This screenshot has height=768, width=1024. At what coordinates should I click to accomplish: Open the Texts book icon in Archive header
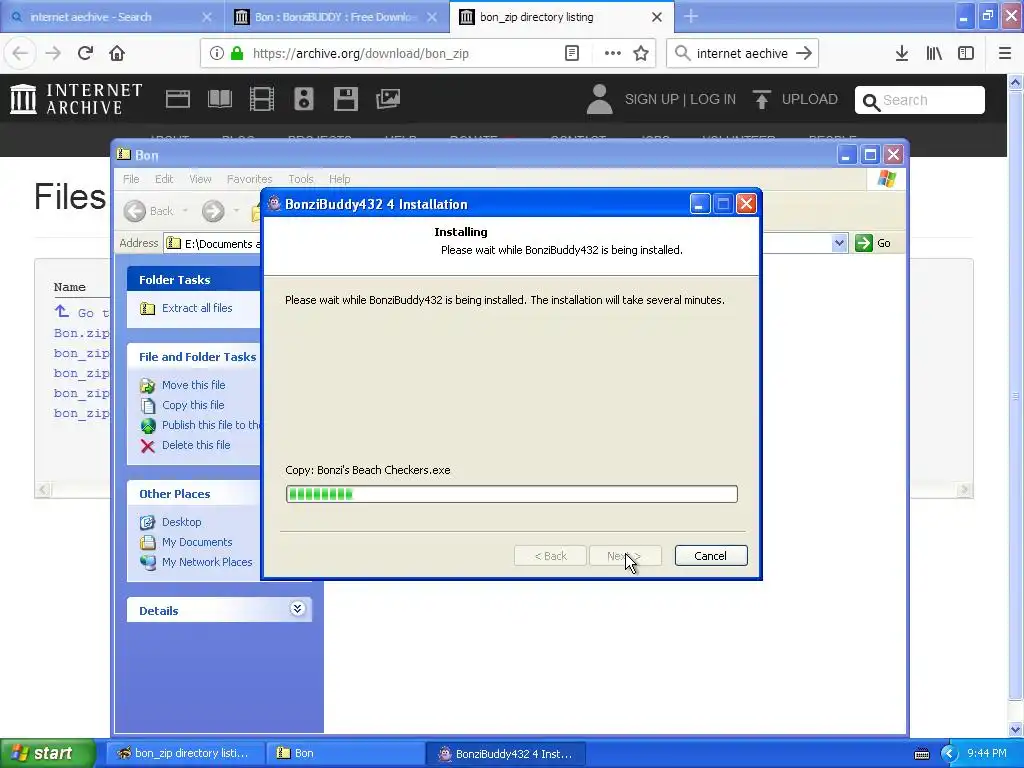tap(219, 99)
